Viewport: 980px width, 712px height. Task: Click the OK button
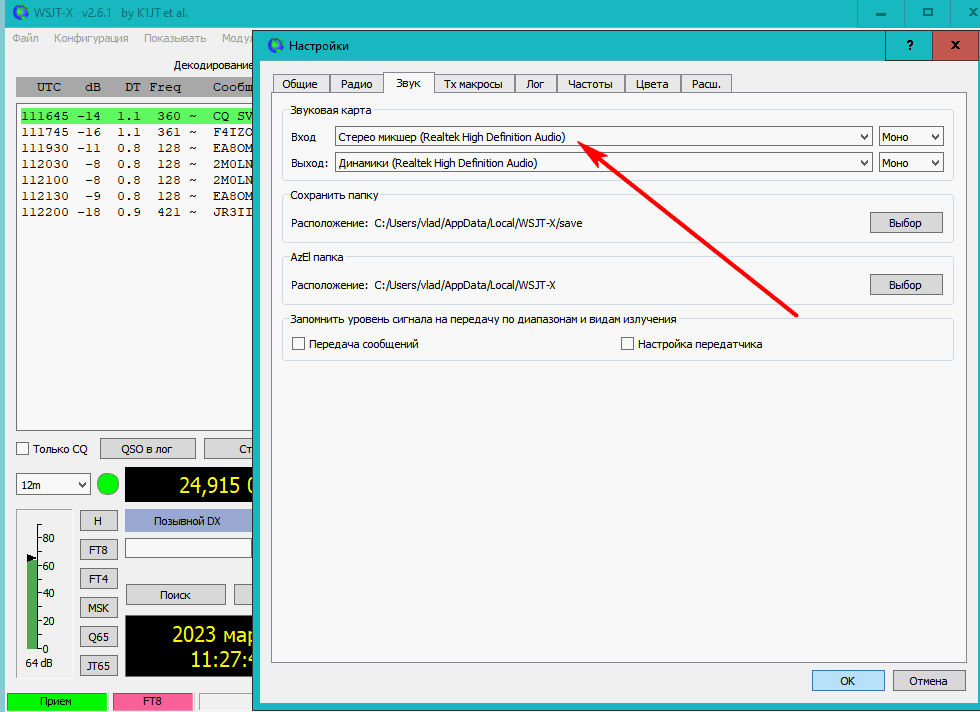pyautogui.click(x=848, y=681)
